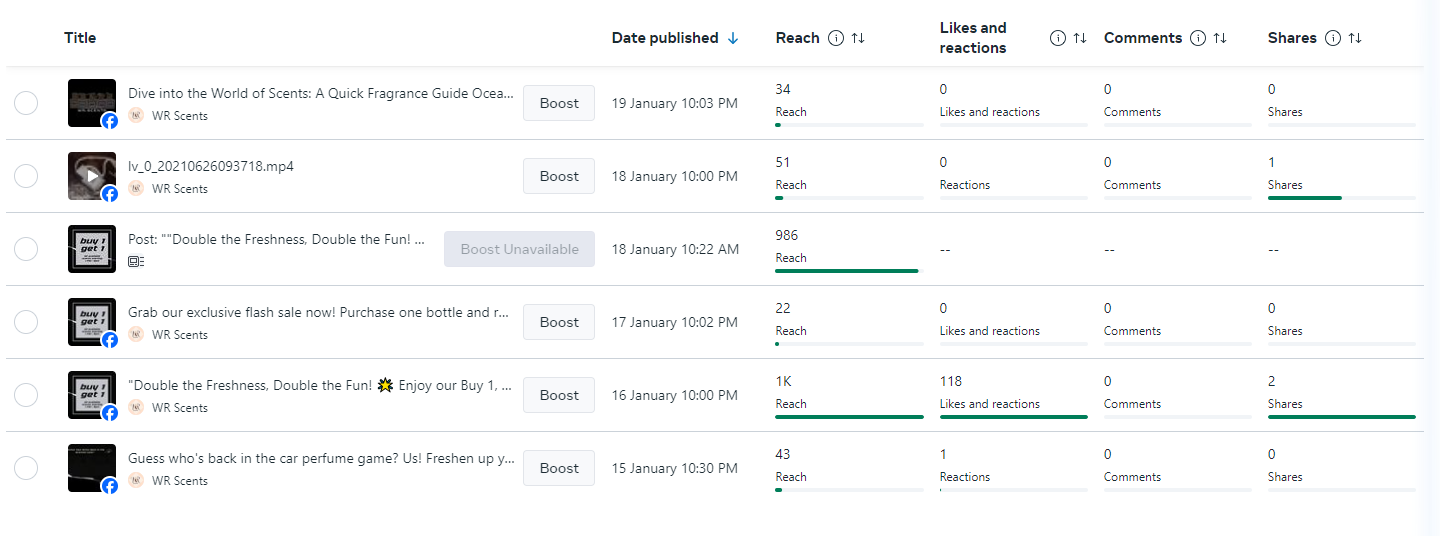Click the Reach info icon
The width and height of the screenshot is (1440, 536).
[837, 38]
